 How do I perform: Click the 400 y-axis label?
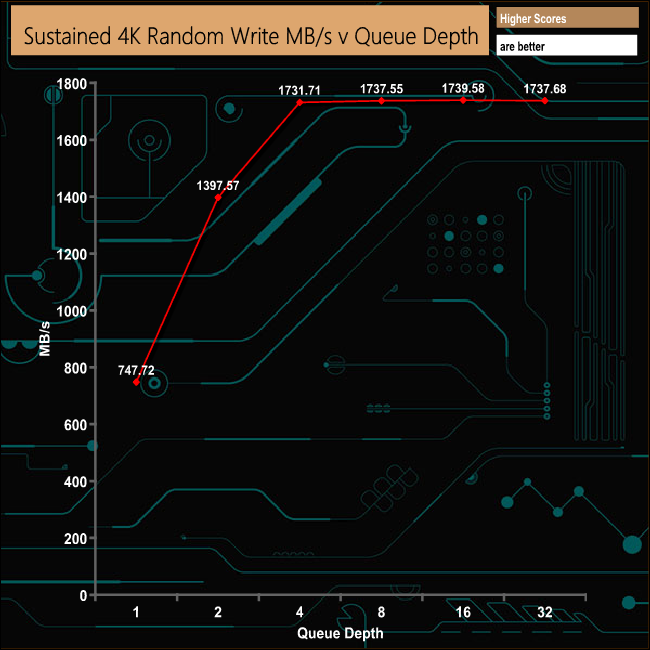[x=75, y=482]
